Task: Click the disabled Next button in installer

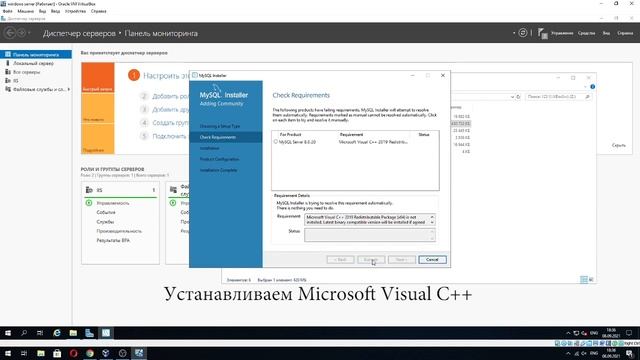Action: coord(402,260)
